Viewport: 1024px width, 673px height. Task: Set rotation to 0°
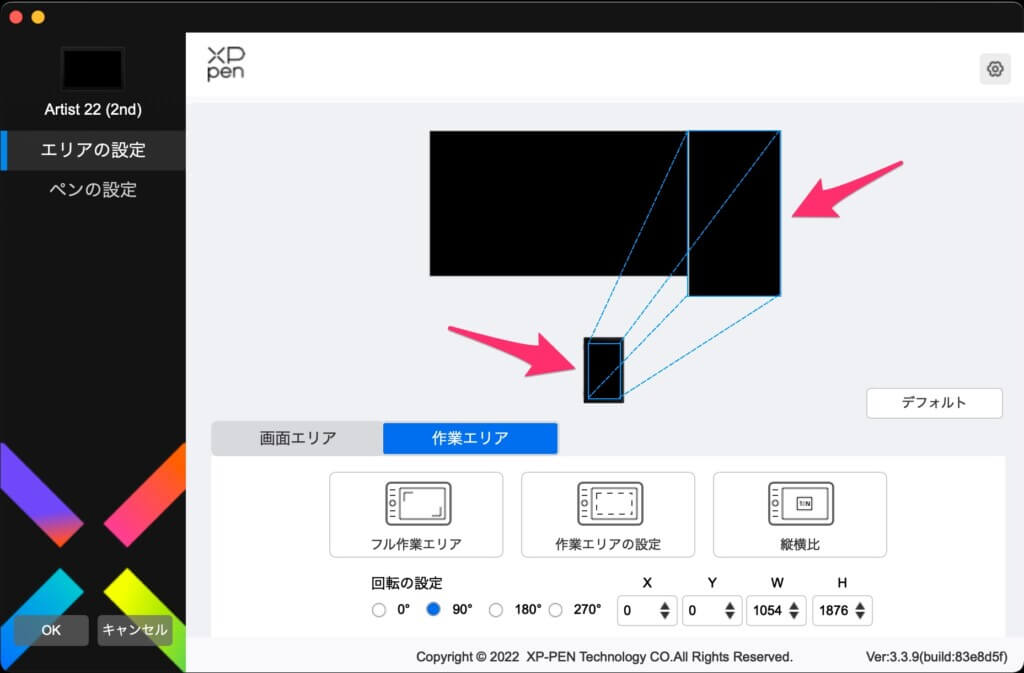coord(379,610)
